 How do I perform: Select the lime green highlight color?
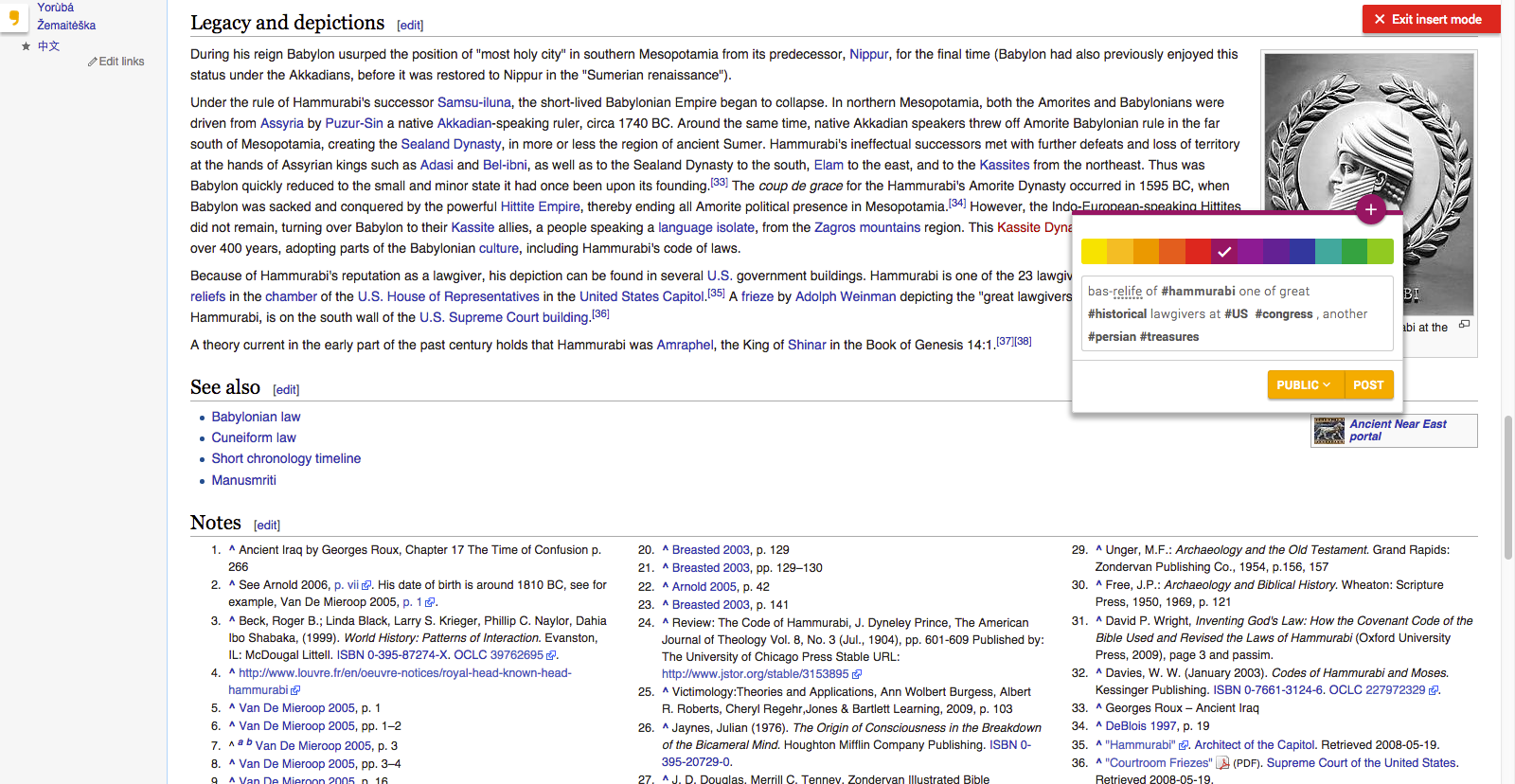click(1381, 251)
